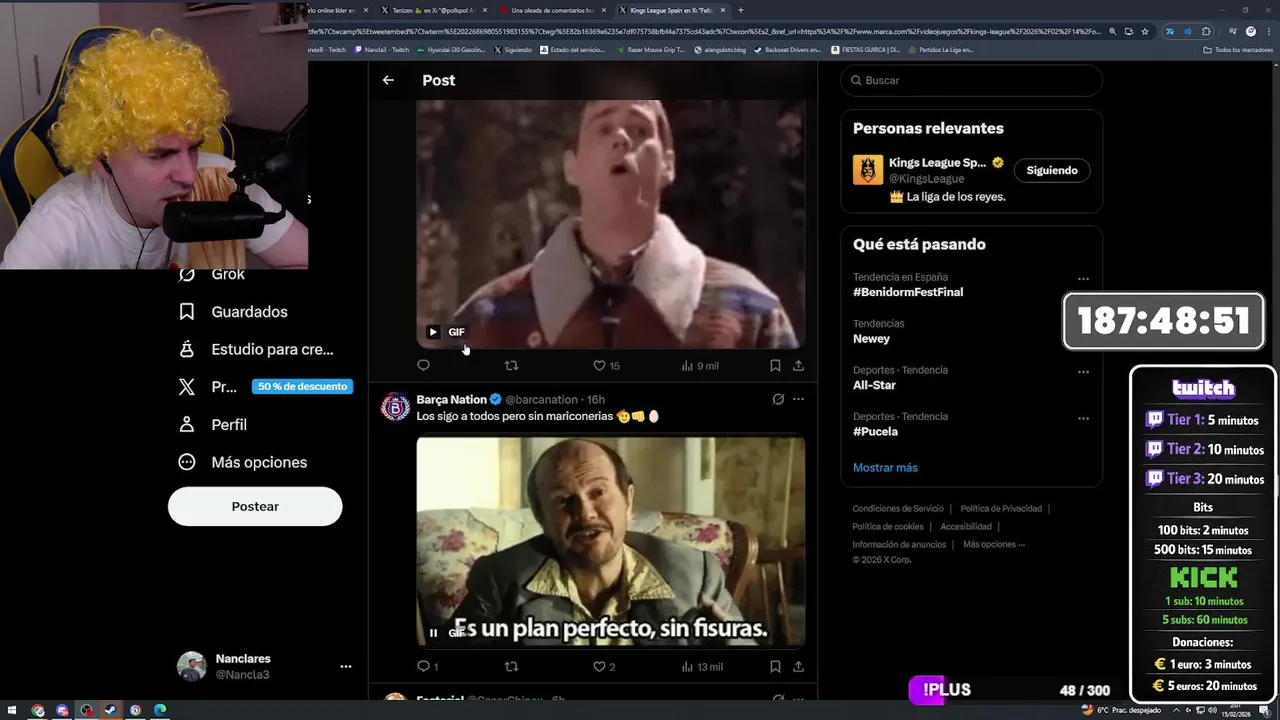Share the Barça Nation post

(798, 666)
